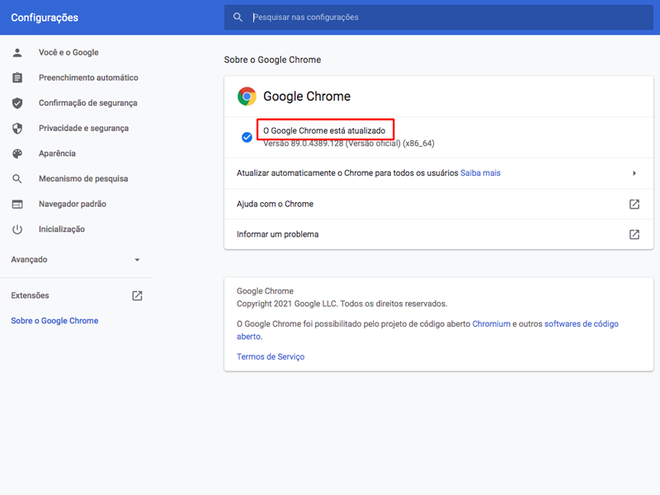Open the Chromium project link
Screen dimensions: 660x495
(491, 324)
